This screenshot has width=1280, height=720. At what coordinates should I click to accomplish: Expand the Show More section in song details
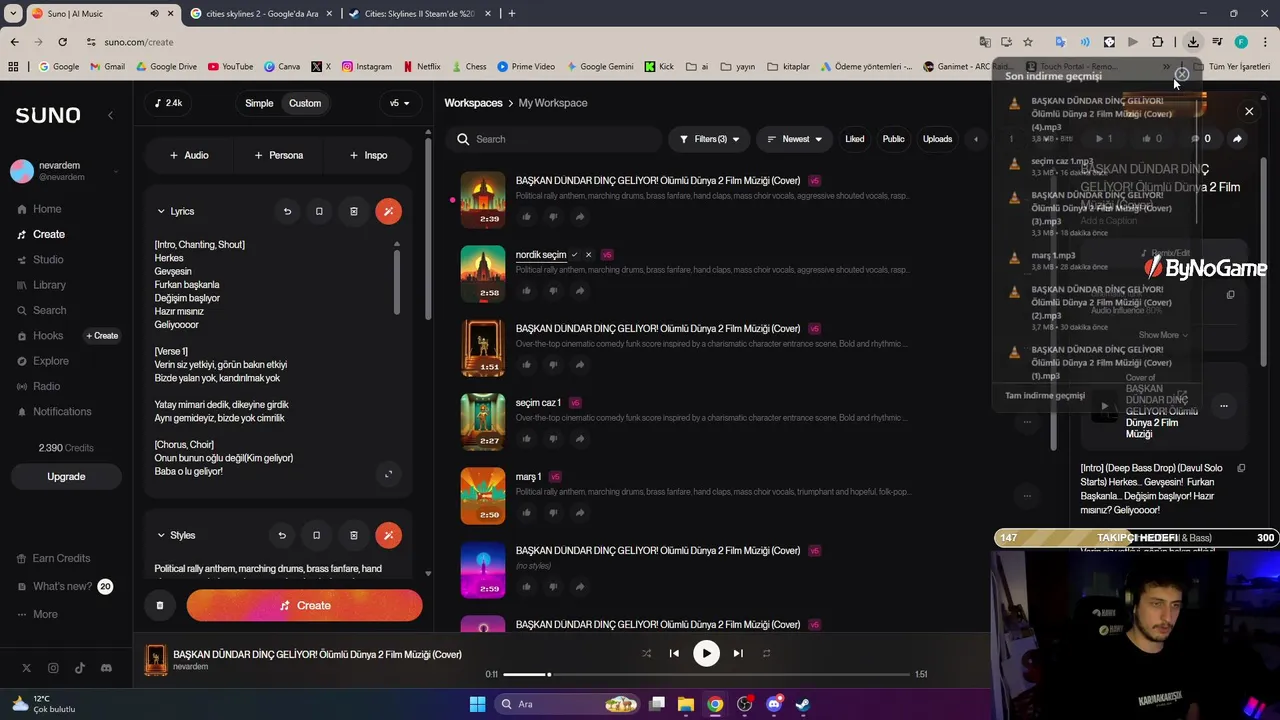click(1163, 335)
